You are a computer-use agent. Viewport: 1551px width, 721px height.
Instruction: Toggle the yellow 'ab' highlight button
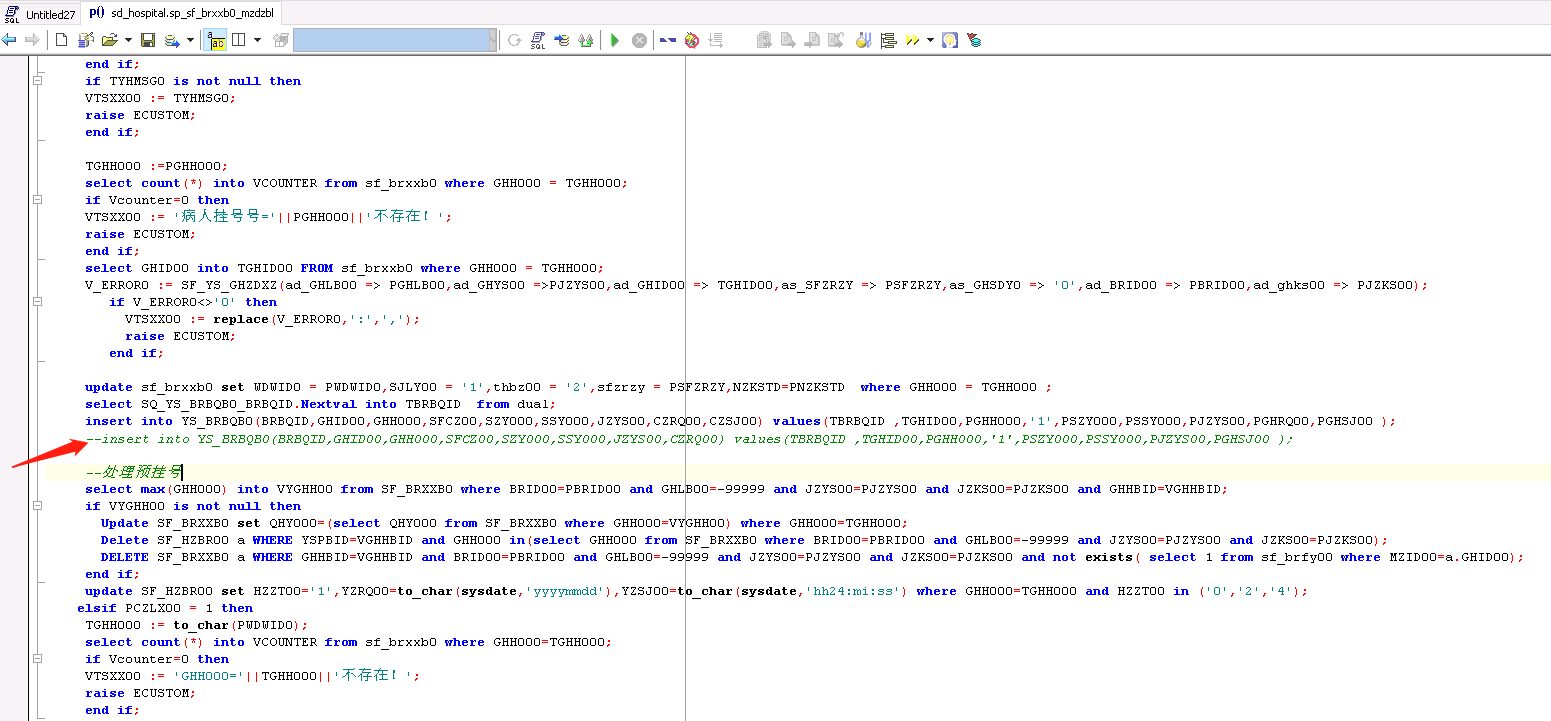click(x=216, y=40)
